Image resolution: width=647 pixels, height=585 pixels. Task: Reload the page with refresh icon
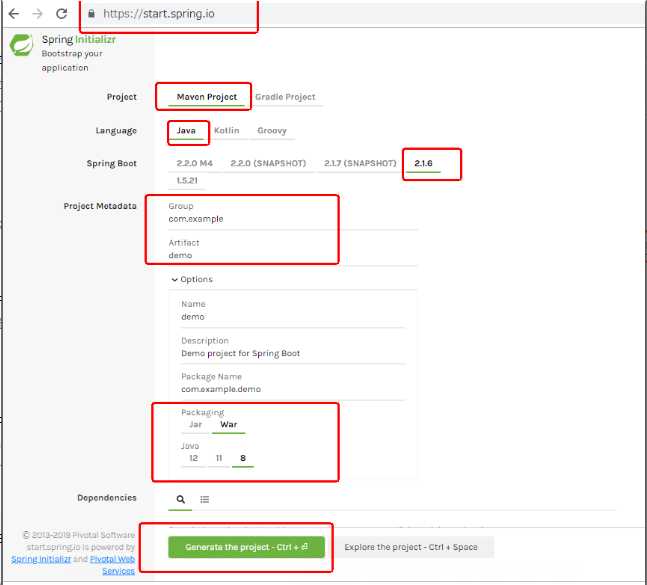(61, 14)
